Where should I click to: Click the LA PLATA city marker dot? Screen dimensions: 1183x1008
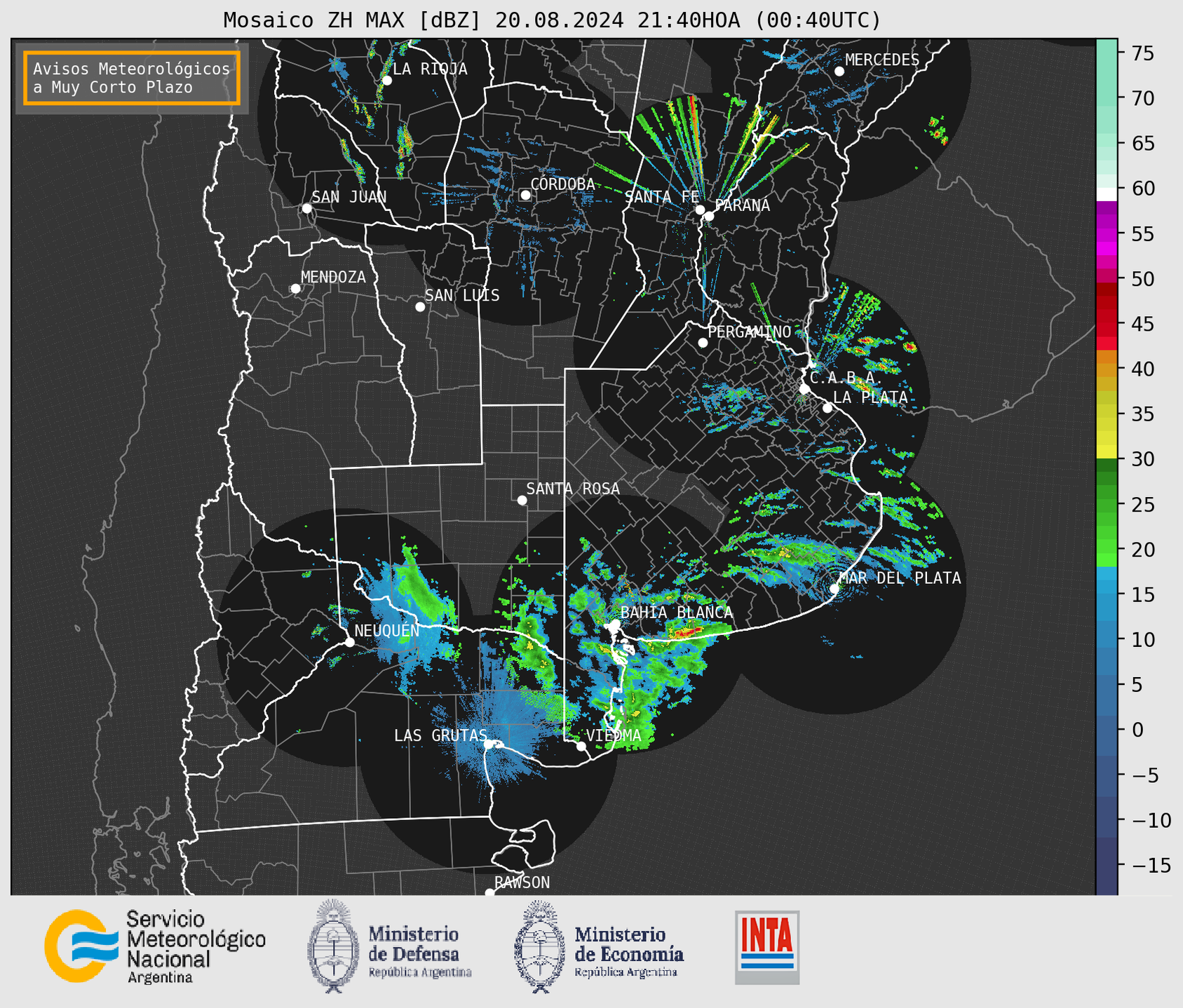tap(827, 408)
